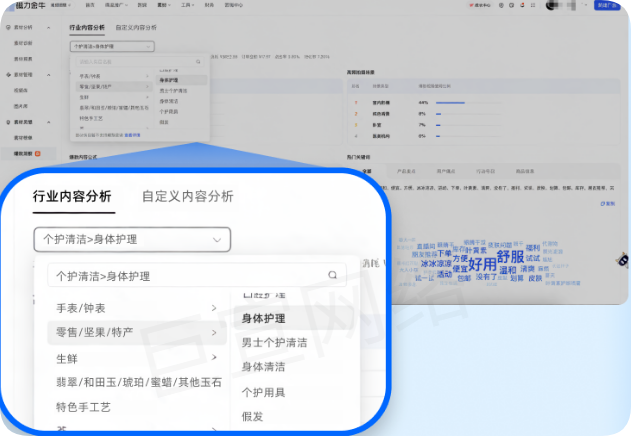
Task: Open the account switcher beside the 磁力金牛 logo
Action: (60, 5)
